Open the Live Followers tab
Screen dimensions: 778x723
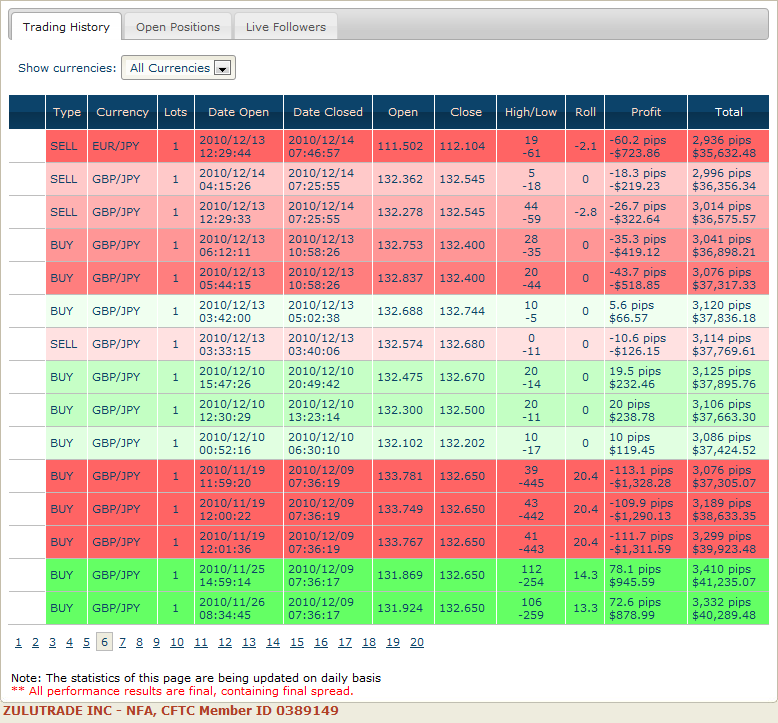click(286, 27)
